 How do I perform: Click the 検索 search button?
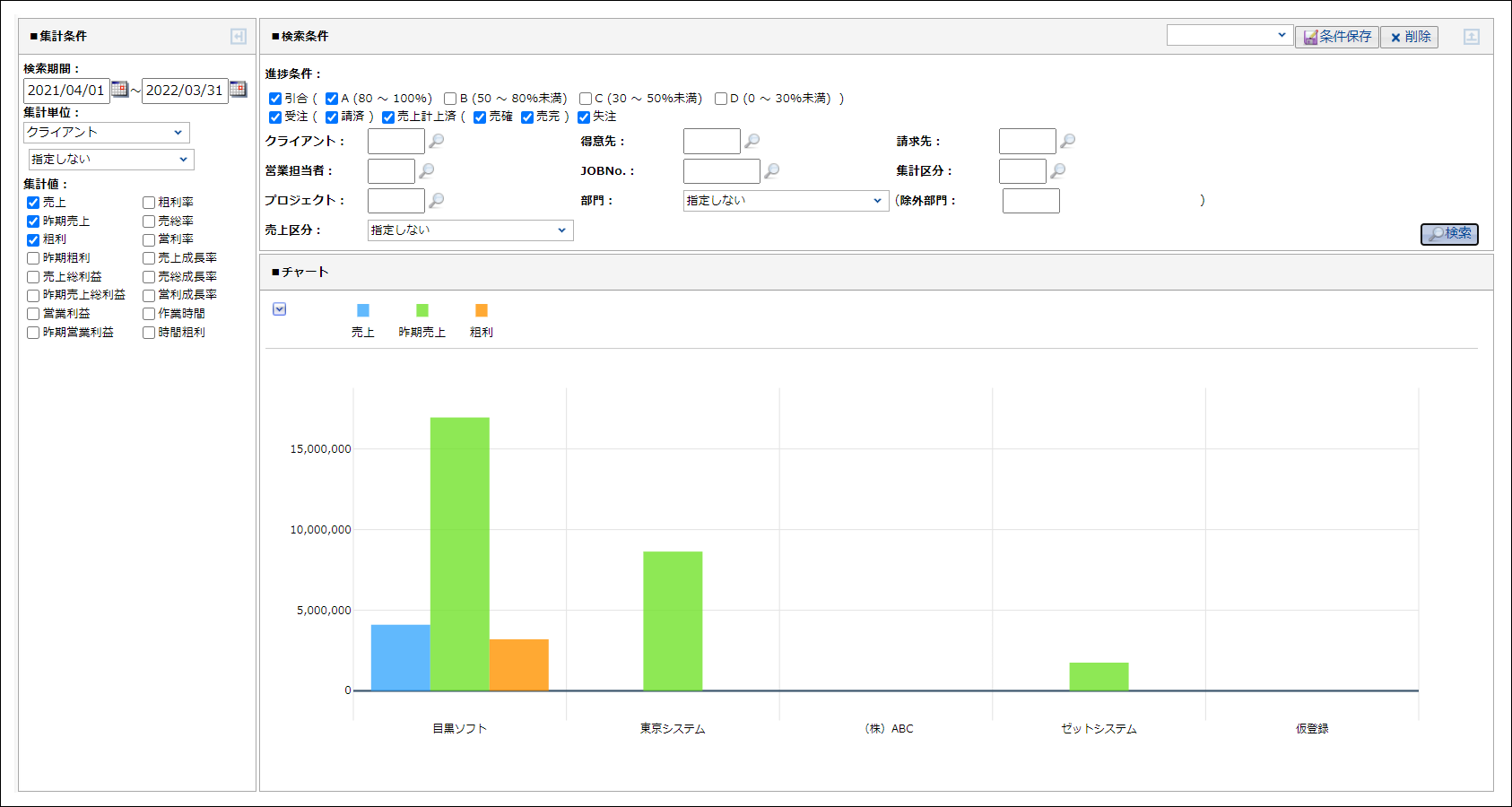click(1449, 233)
